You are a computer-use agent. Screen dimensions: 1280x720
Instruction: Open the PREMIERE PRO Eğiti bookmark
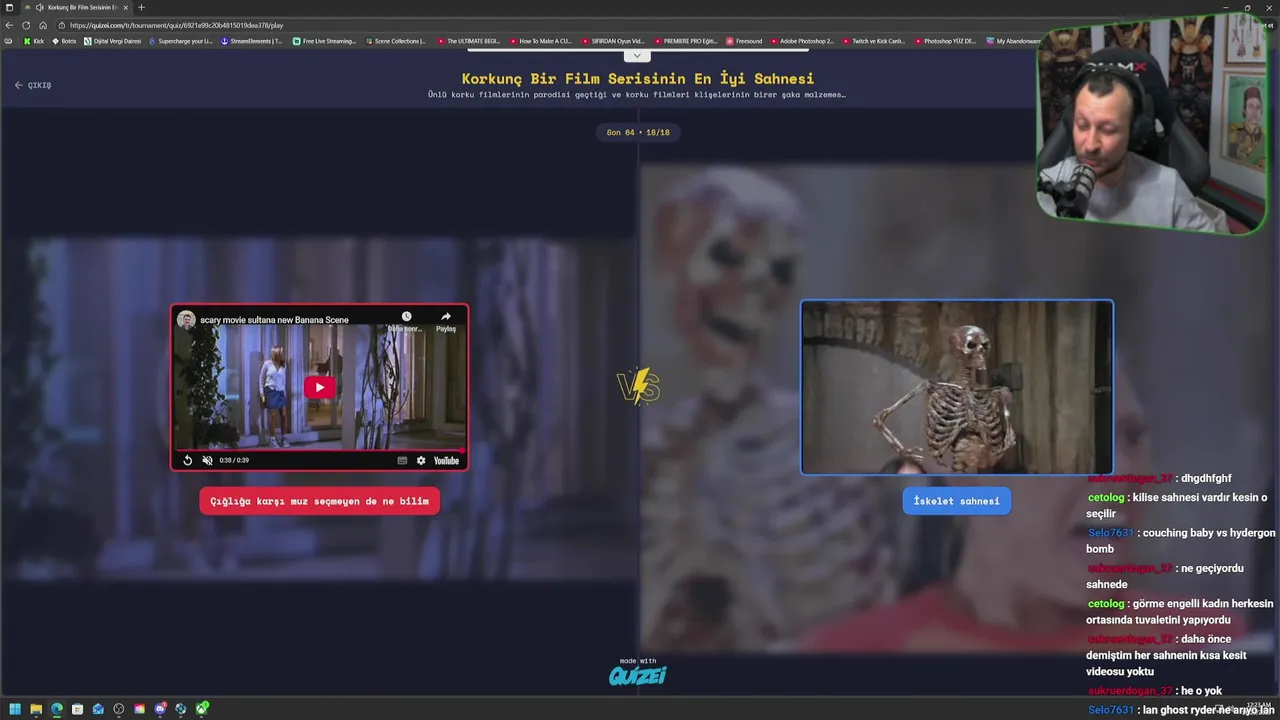(685, 41)
